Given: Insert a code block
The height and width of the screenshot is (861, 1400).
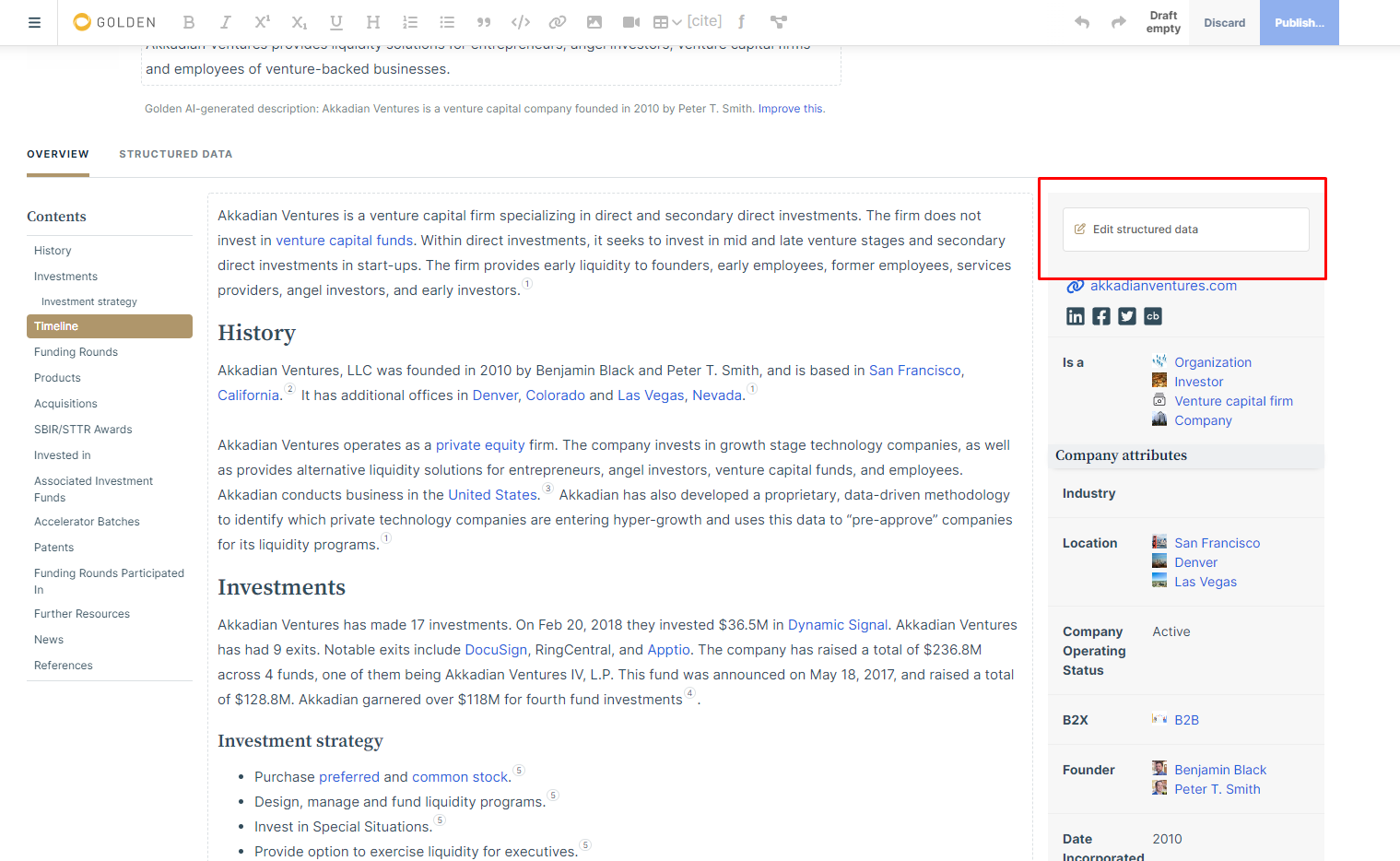Looking at the screenshot, I should click(521, 22).
